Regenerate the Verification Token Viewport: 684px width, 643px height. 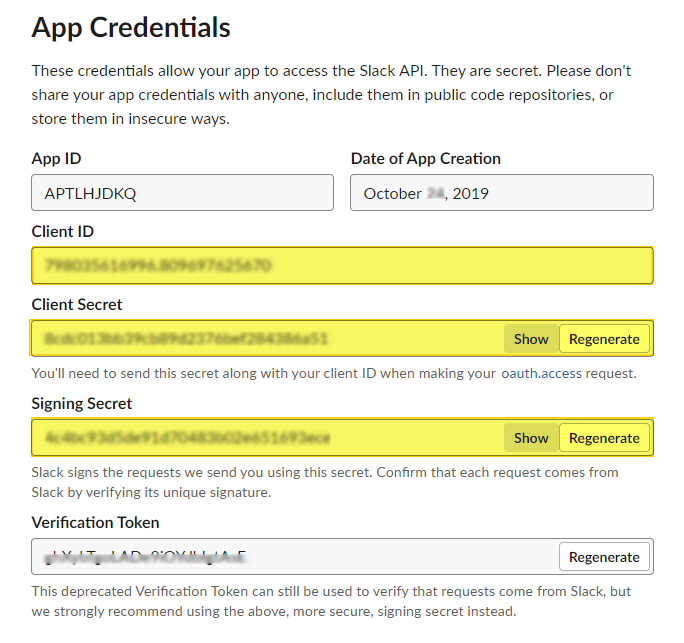coord(604,557)
